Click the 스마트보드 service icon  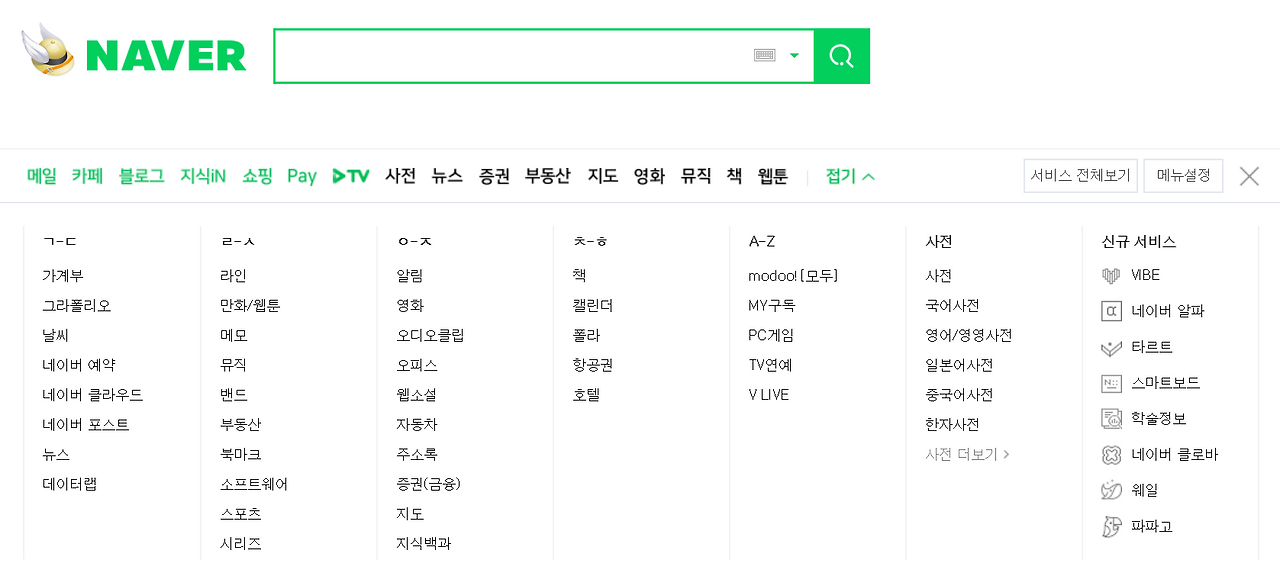1111,383
